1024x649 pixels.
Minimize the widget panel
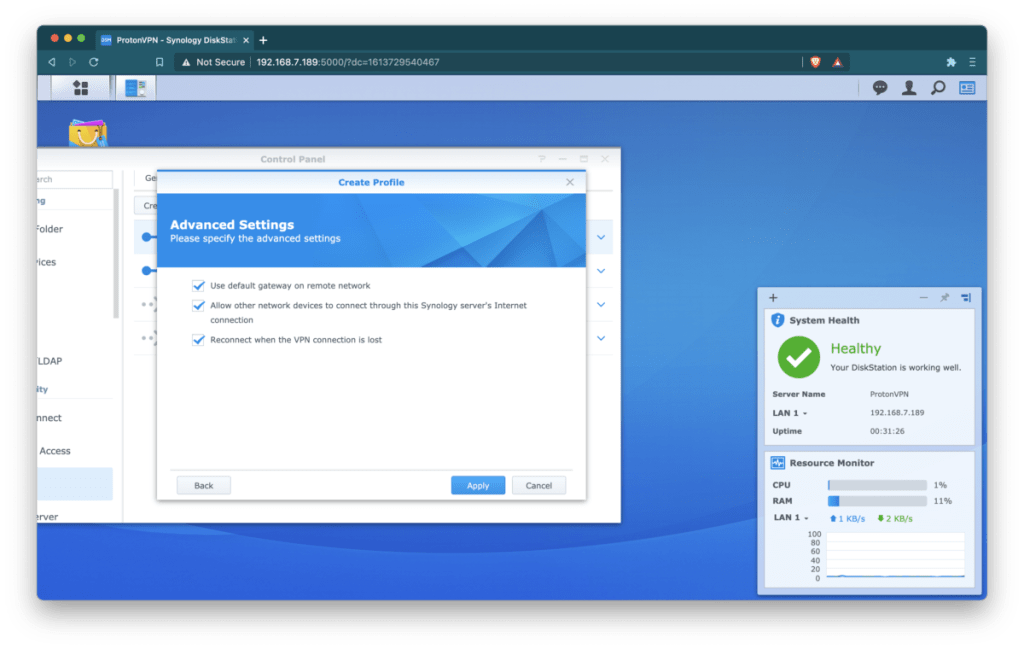pos(923,298)
